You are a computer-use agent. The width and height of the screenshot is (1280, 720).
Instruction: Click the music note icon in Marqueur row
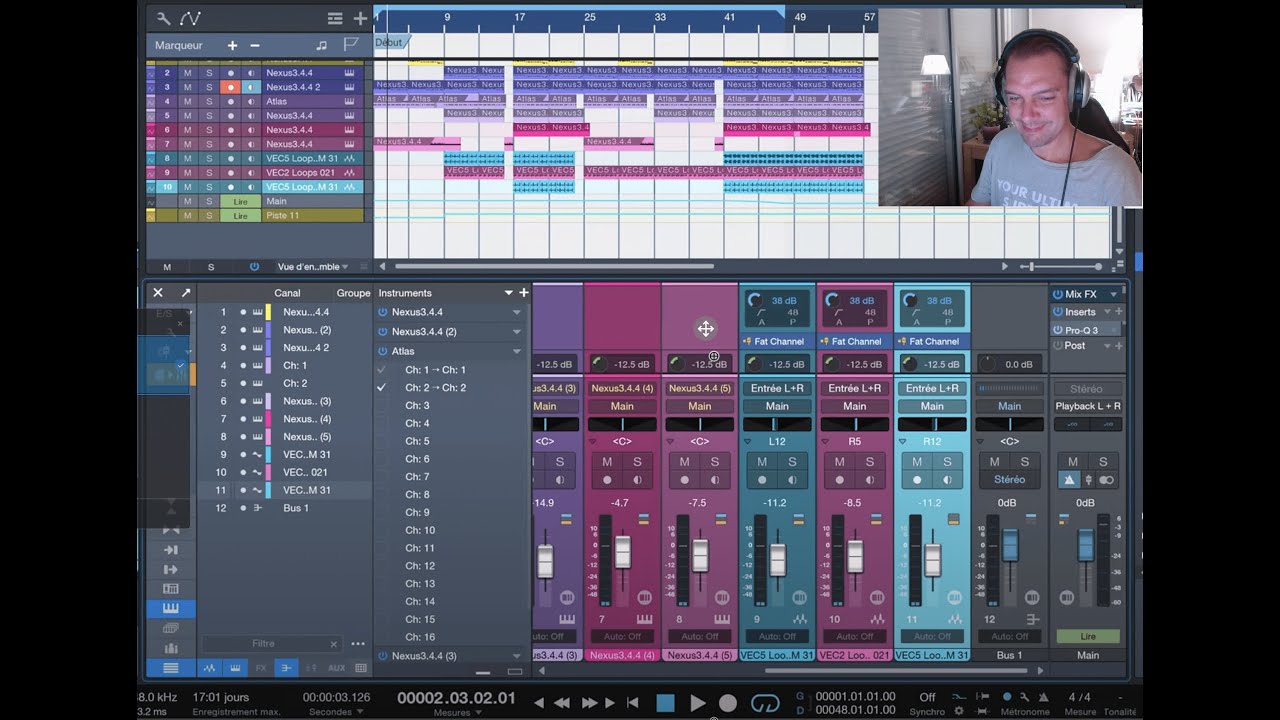pos(321,45)
